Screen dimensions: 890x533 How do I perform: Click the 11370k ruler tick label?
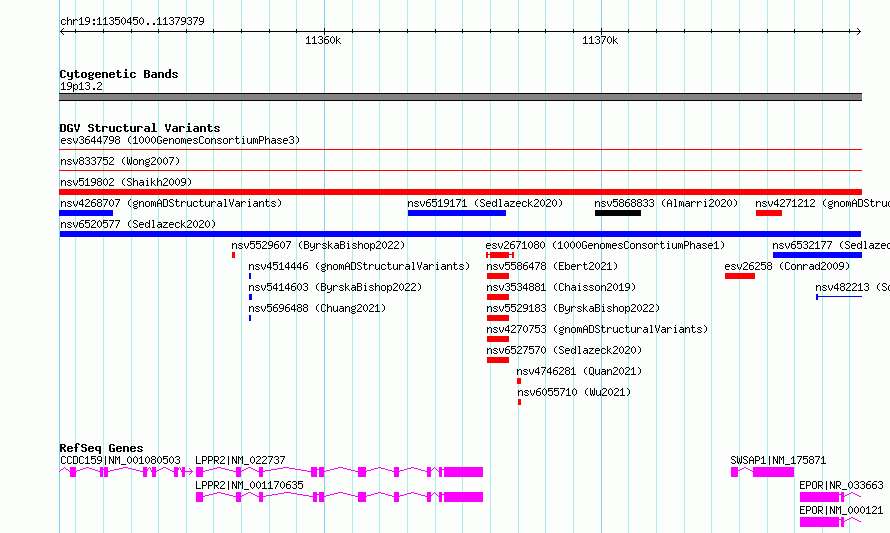pos(600,40)
